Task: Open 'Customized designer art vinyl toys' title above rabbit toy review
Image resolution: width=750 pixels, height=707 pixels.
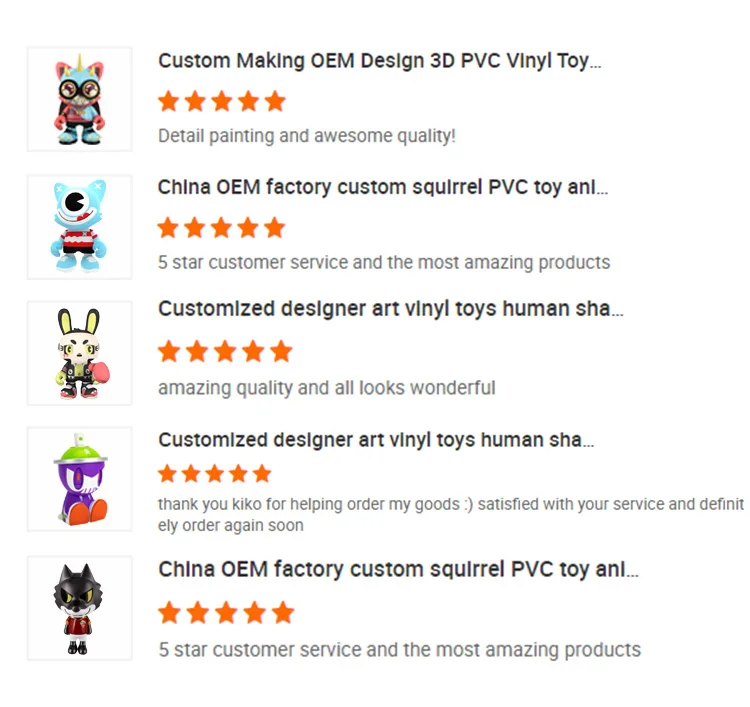Action: [x=391, y=309]
